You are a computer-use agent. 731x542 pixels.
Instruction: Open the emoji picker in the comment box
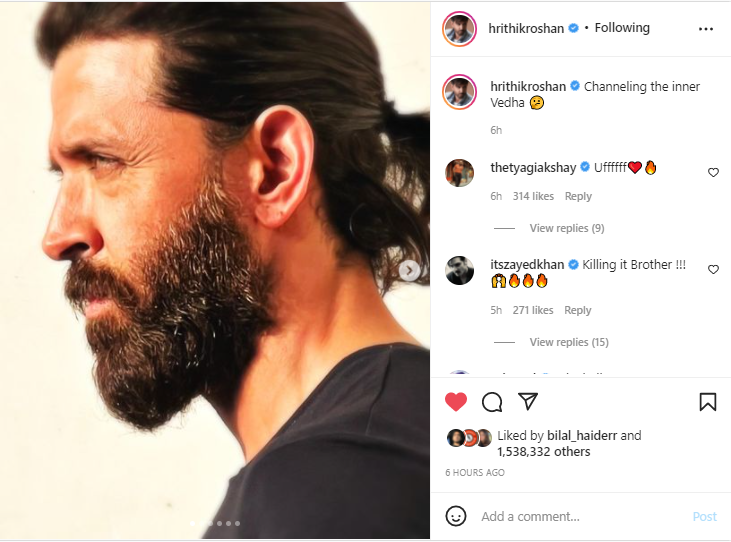click(456, 516)
